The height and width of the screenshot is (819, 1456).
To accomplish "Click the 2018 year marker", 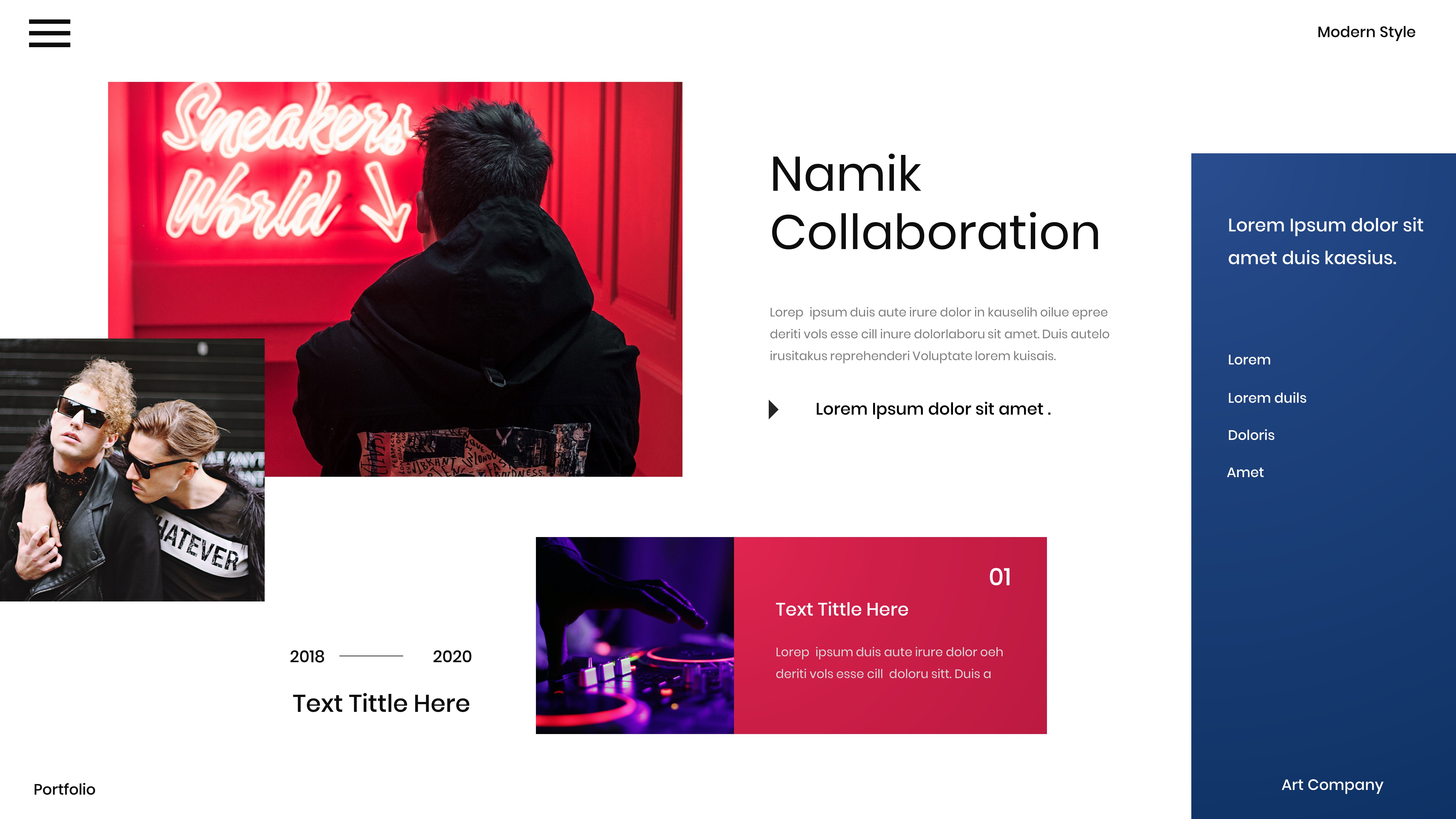I will point(307,656).
